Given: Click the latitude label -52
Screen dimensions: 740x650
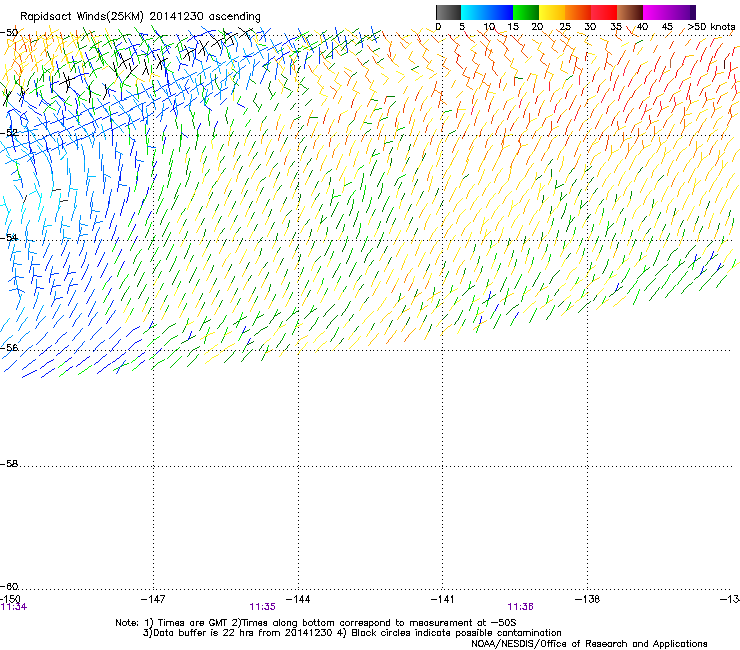Looking at the screenshot, I should (x=9, y=133).
